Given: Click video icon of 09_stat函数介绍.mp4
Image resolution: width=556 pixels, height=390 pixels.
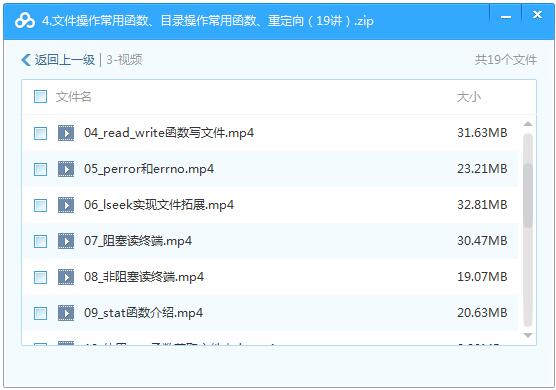Looking at the screenshot, I should click(66, 313).
